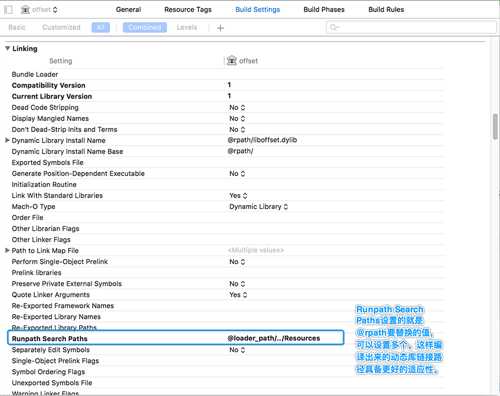Switch to Levels view mode
The width and height of the screenshot is (500, 396).
point(187,27)
